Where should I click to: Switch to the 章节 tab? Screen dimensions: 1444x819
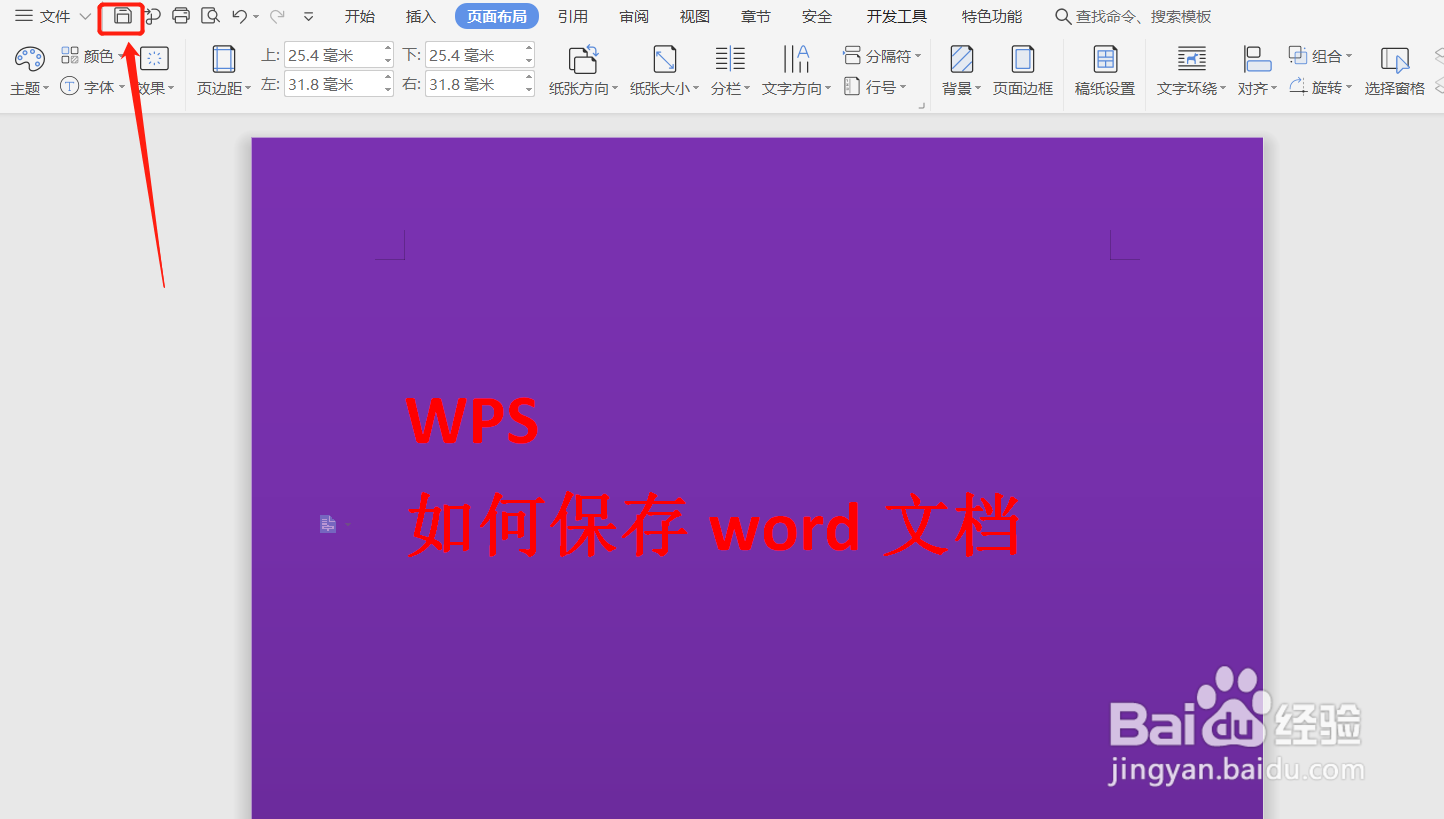pos(756,16)
